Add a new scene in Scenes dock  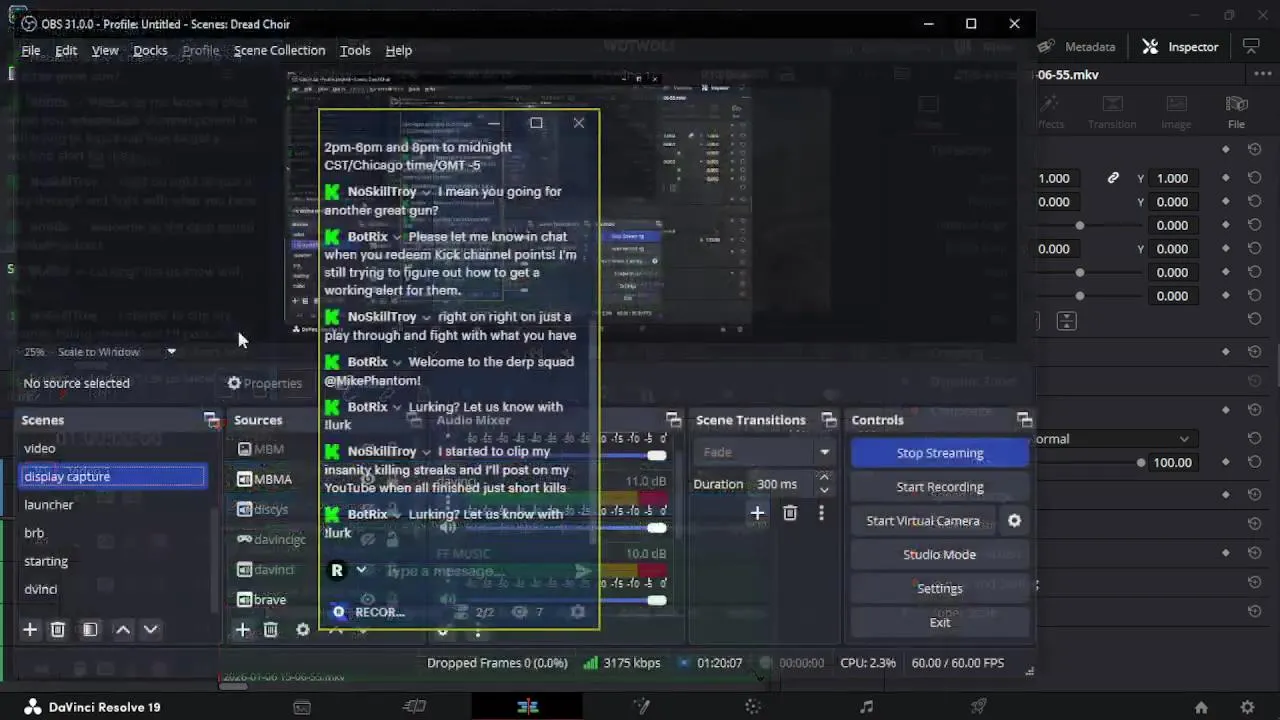30,629
